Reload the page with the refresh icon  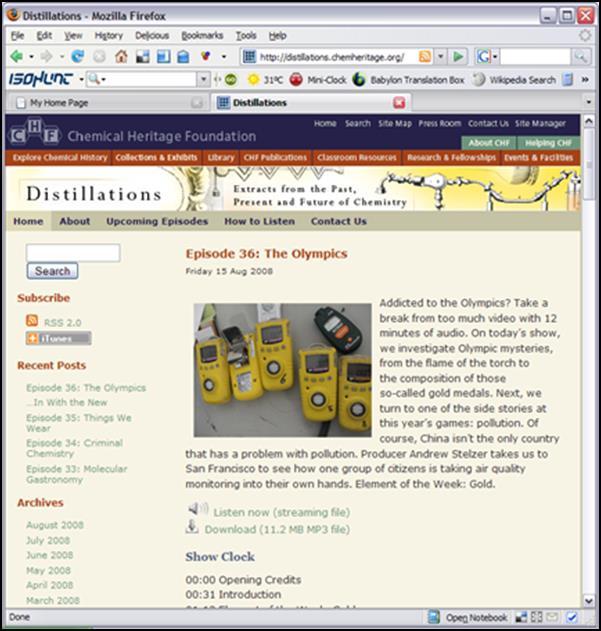[78, 56]
